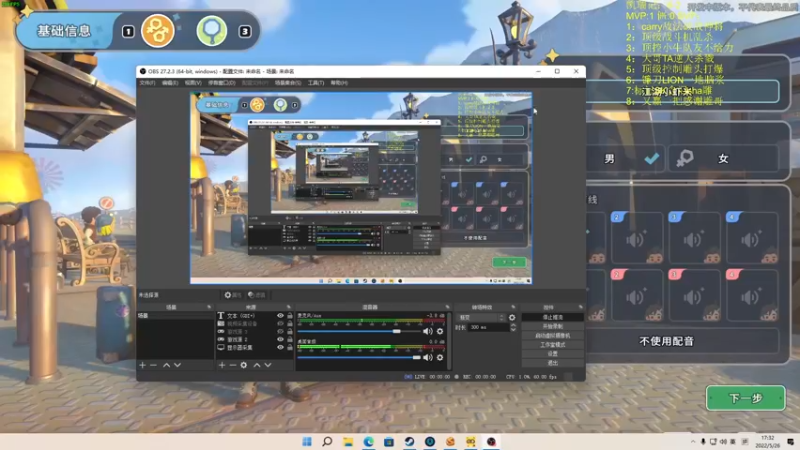Toggle visibility of 文本 (GDI+) source
800x450 pixels.
pos(280,316)
